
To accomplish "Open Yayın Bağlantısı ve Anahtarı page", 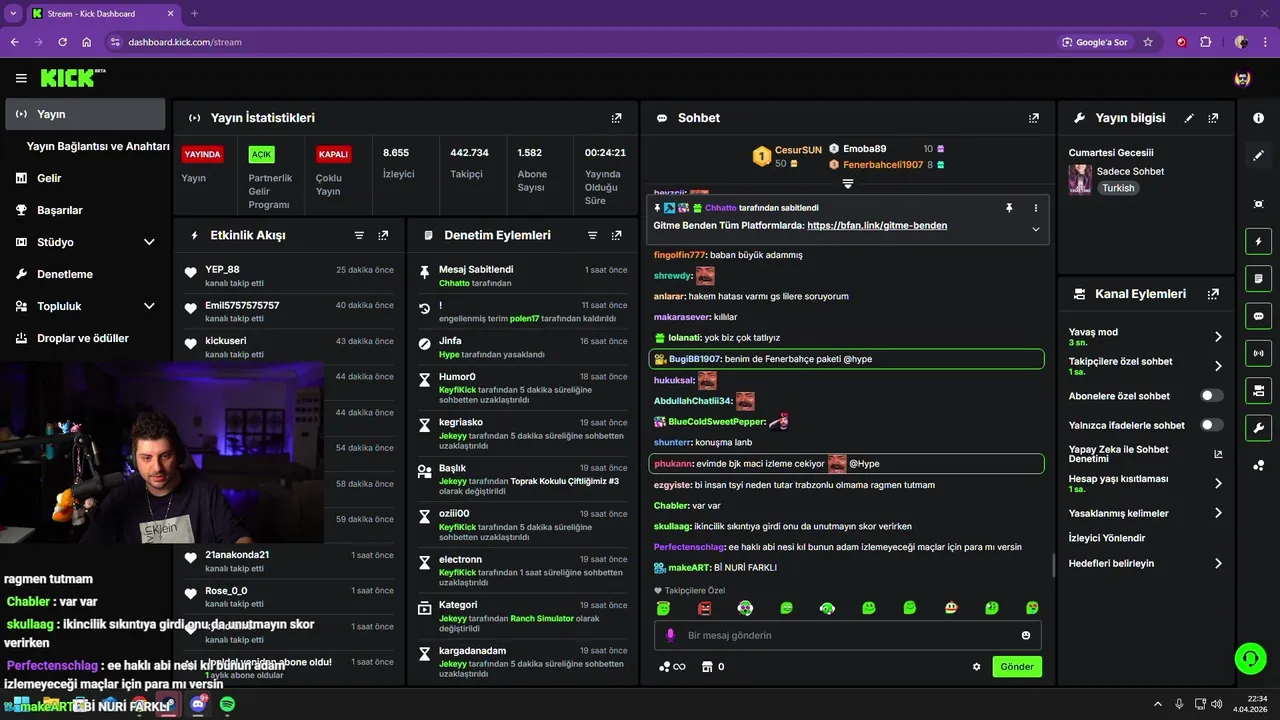I will tap(98, 146).
